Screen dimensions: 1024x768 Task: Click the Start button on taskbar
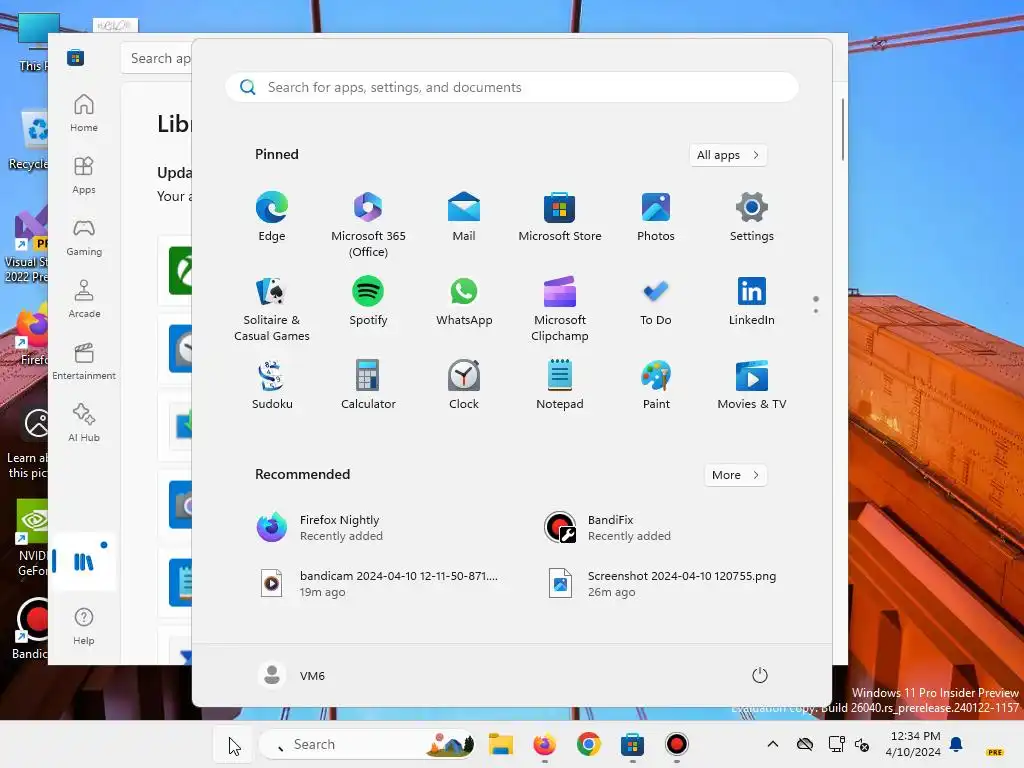pyautogui.click(x=234, y=744)
